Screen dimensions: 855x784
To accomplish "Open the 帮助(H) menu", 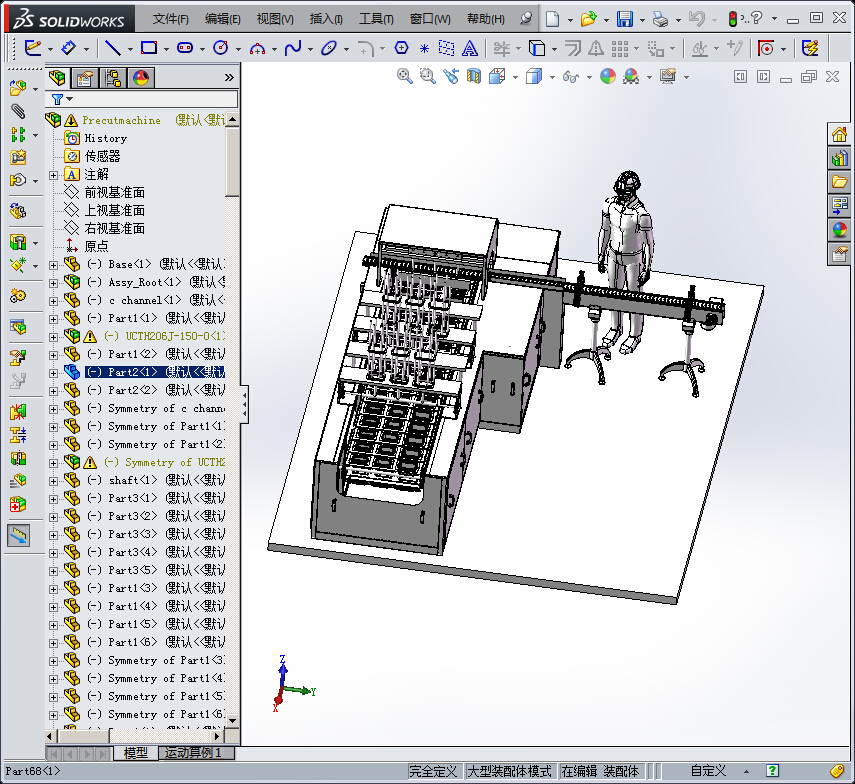I will 485,19.
